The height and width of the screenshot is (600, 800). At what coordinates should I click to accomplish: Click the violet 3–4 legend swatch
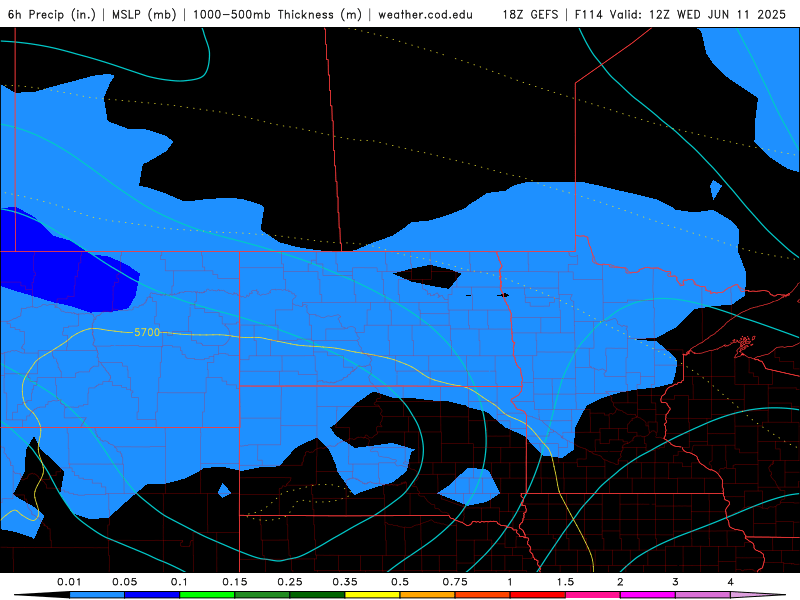pos(703,595)
